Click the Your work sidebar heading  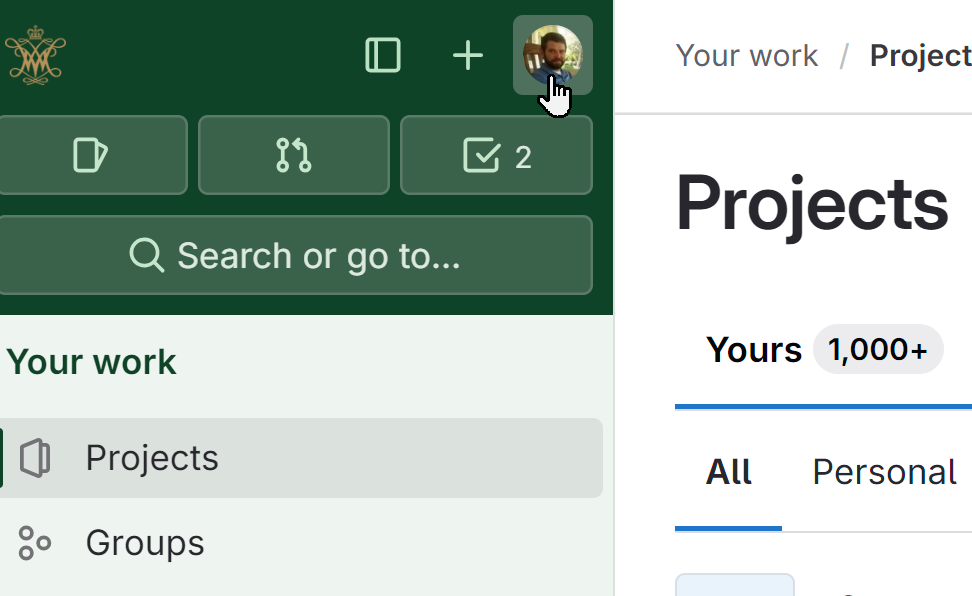tap(91, 362)
